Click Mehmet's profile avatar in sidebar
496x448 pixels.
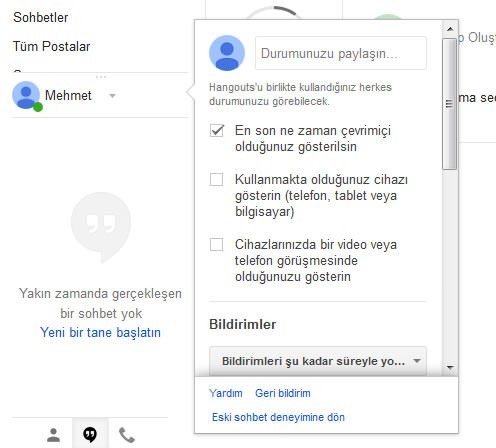(x=27, y=96)
